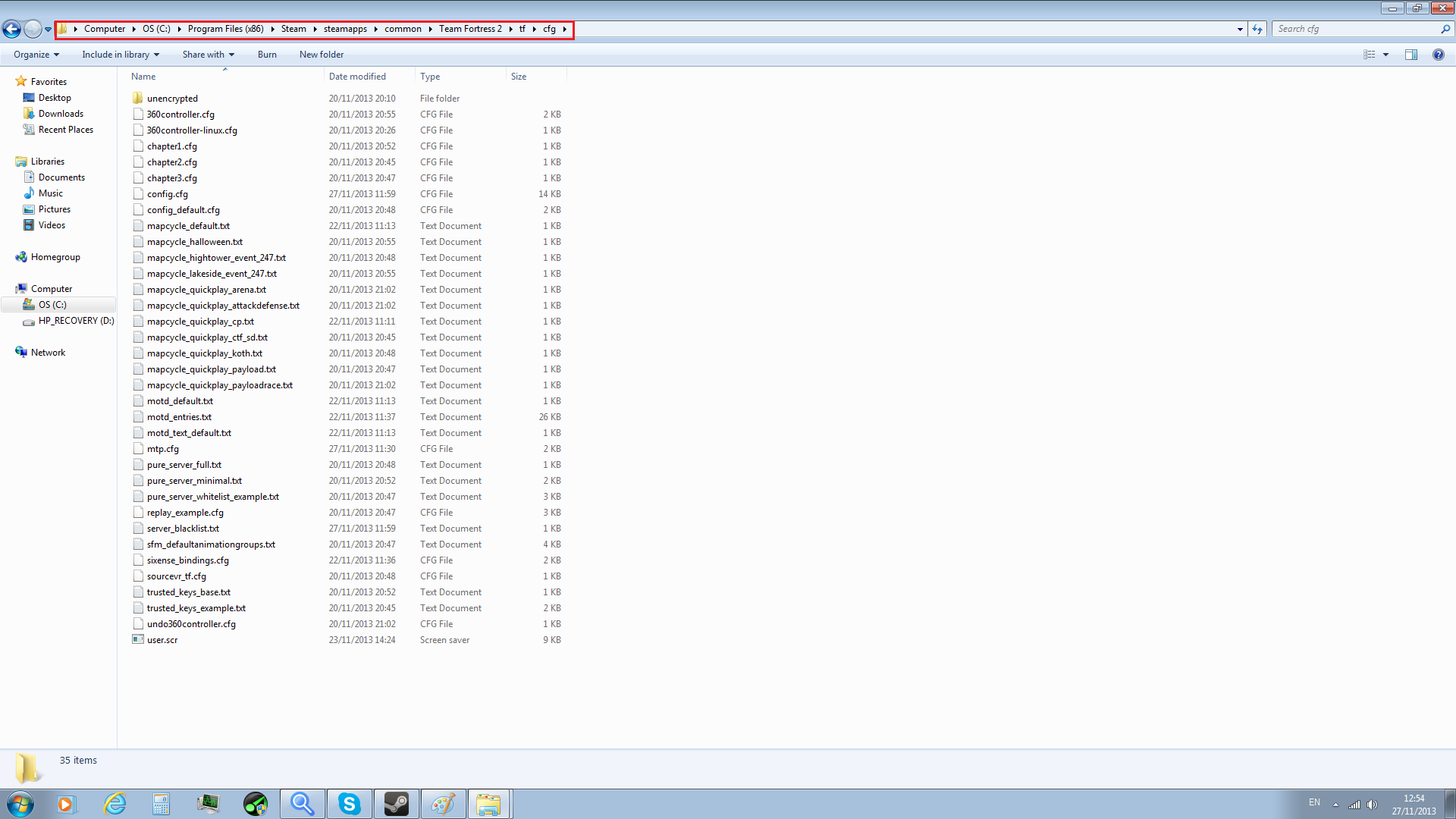Select the config.cfg file
This screenshot has height=819, width=1456.
[168, 194]
